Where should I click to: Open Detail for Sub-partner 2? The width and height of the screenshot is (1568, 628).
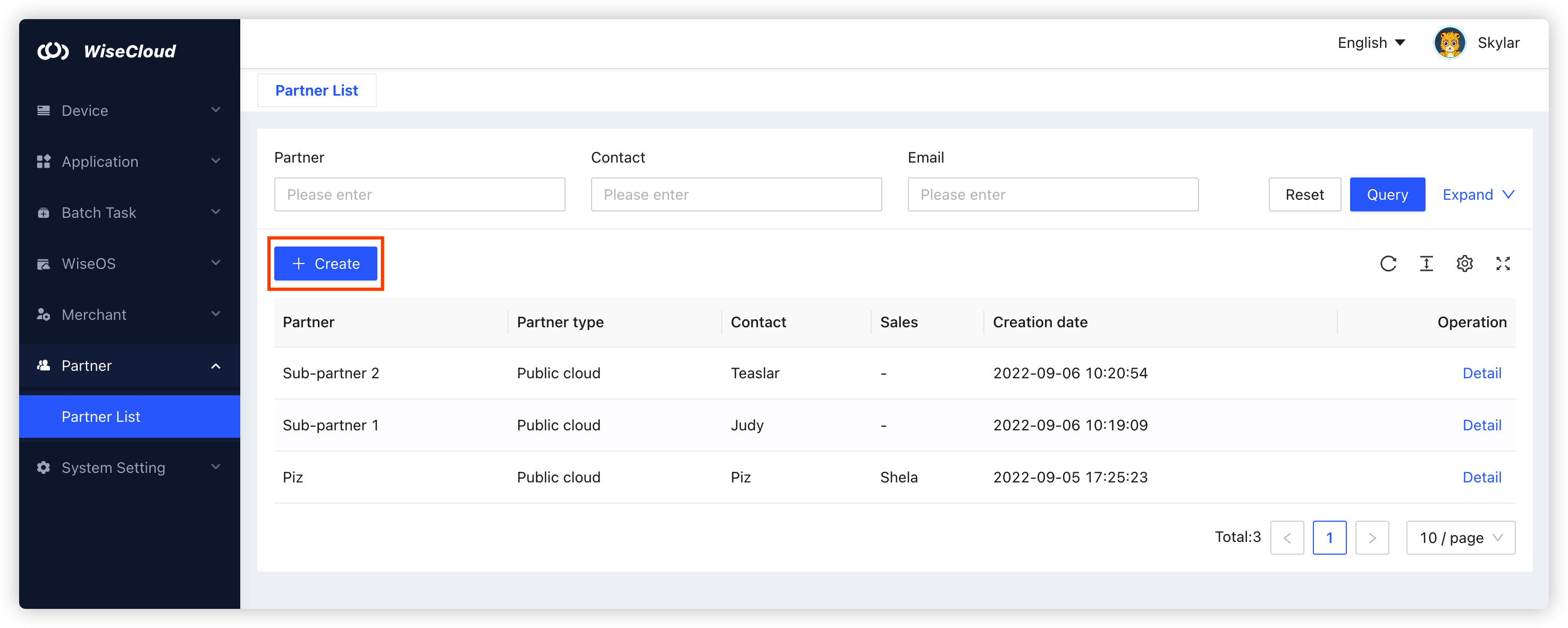point(1481,373)
